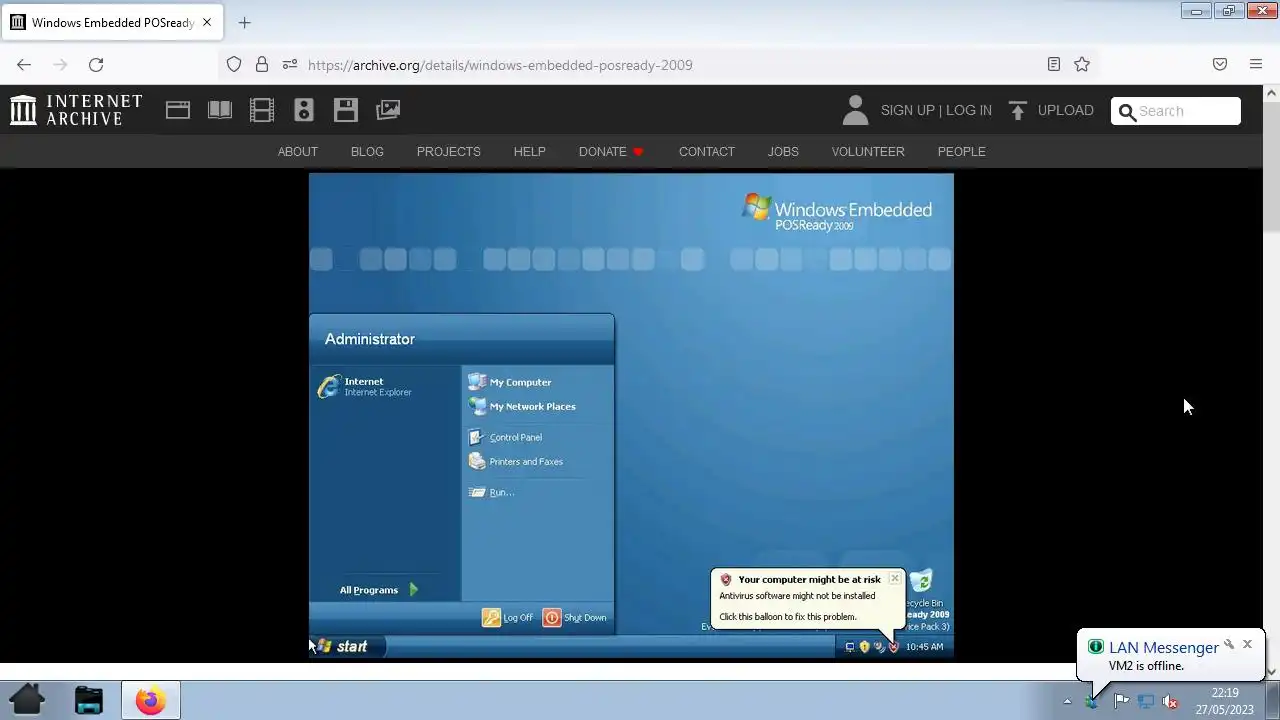
Task: Click the POSReady 2009 screenshot image
Action: (x=631, y=416)
